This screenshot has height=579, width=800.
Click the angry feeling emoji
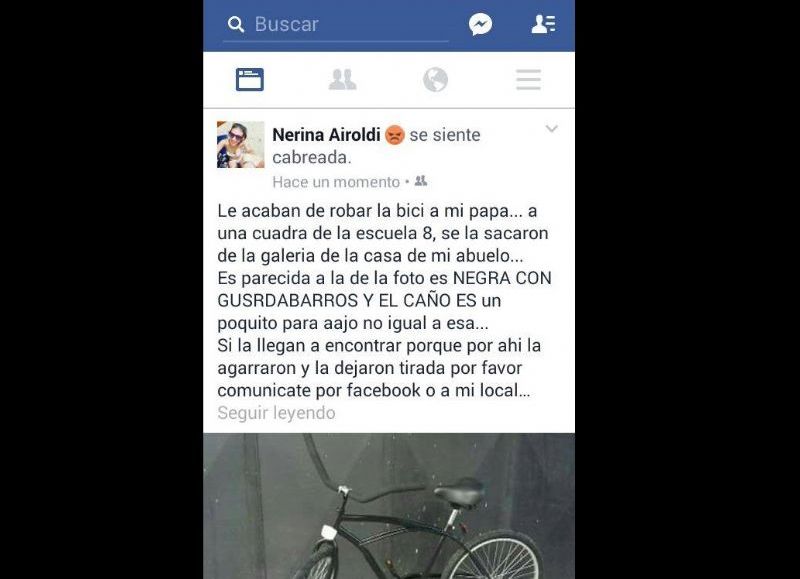tap(394, 135)
